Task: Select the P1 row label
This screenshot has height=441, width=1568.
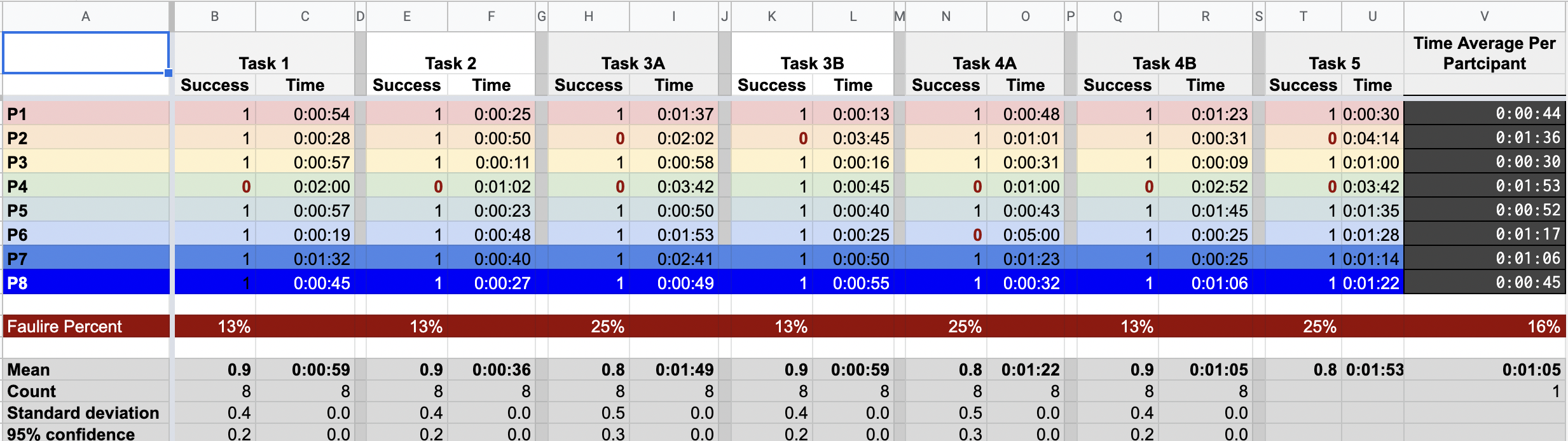Action: [86, 114]
